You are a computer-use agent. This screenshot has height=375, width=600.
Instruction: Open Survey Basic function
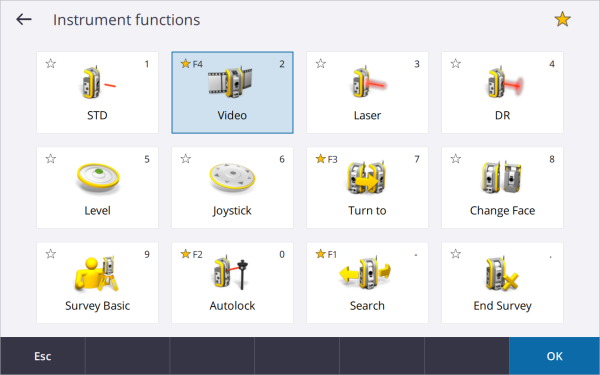point(97,283)
